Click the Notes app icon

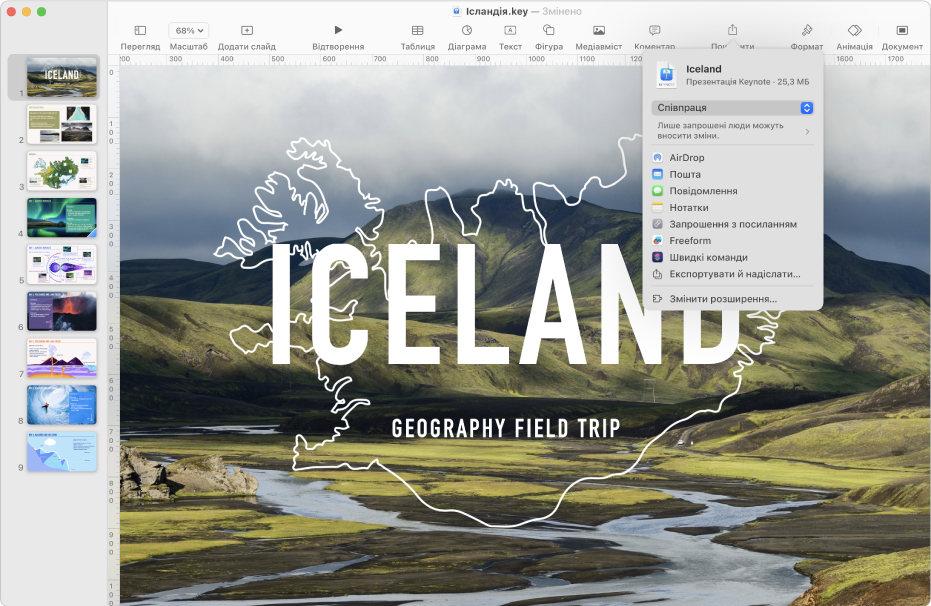pos(657,207)
